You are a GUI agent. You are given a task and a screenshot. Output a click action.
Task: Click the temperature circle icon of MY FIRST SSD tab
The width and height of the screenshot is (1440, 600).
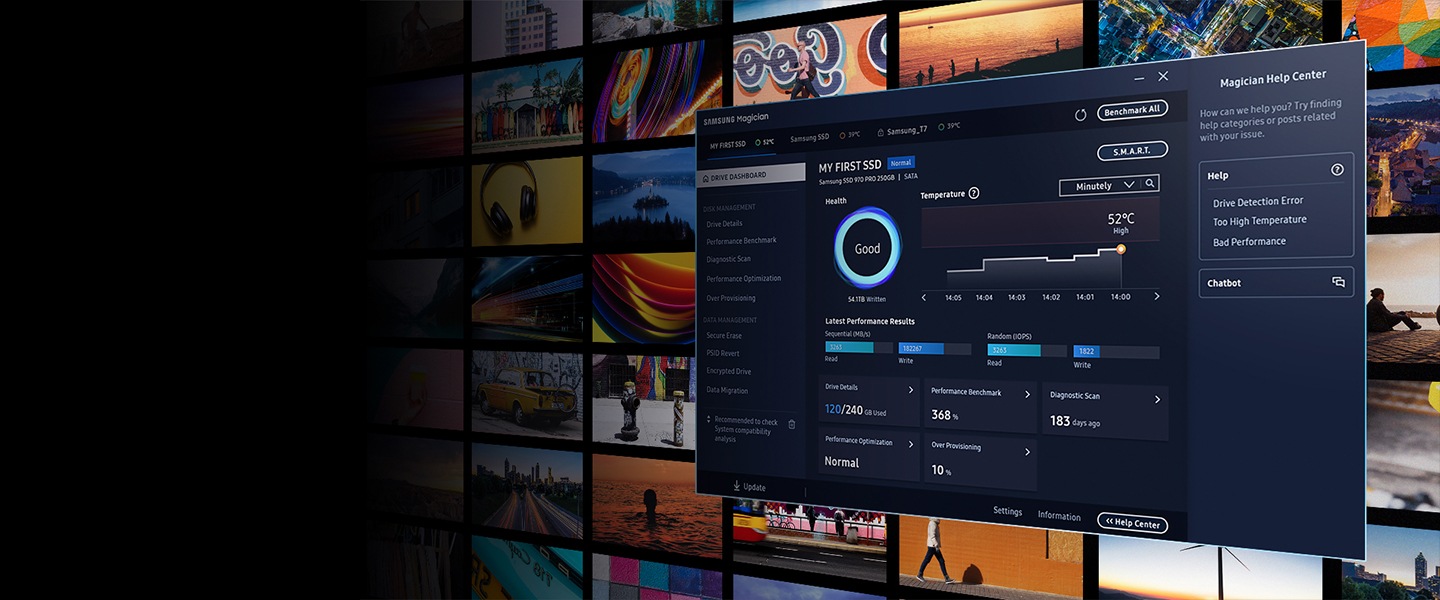758,143
